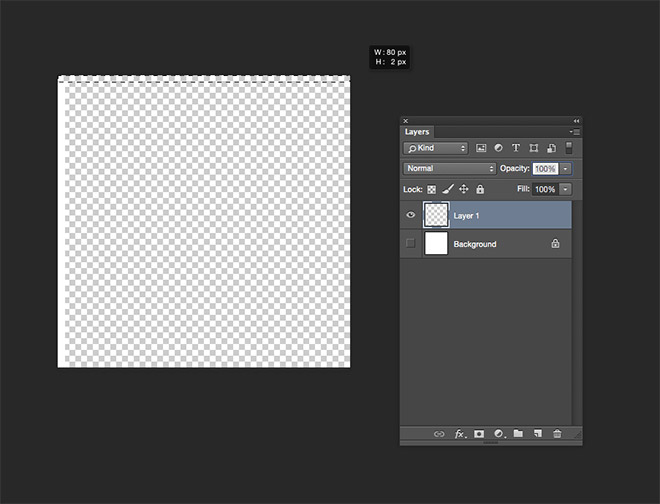Create a new layer
This screenshot has width=660, height=504.
(x=537, y=434)
